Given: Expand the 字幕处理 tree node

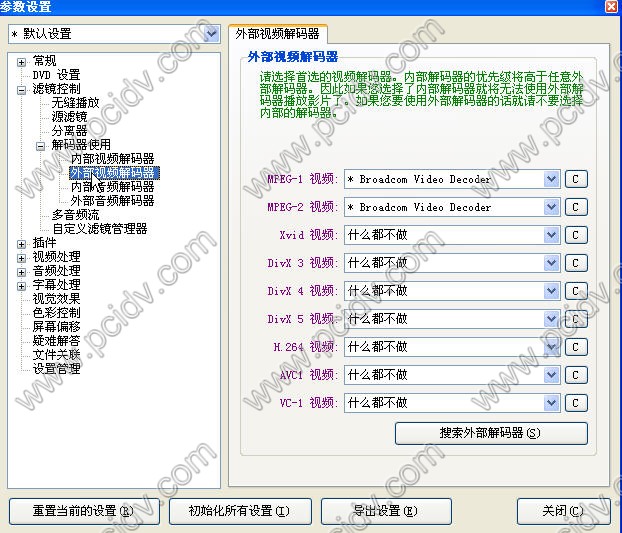Looking at the screenshot, I should pos(21,286).
